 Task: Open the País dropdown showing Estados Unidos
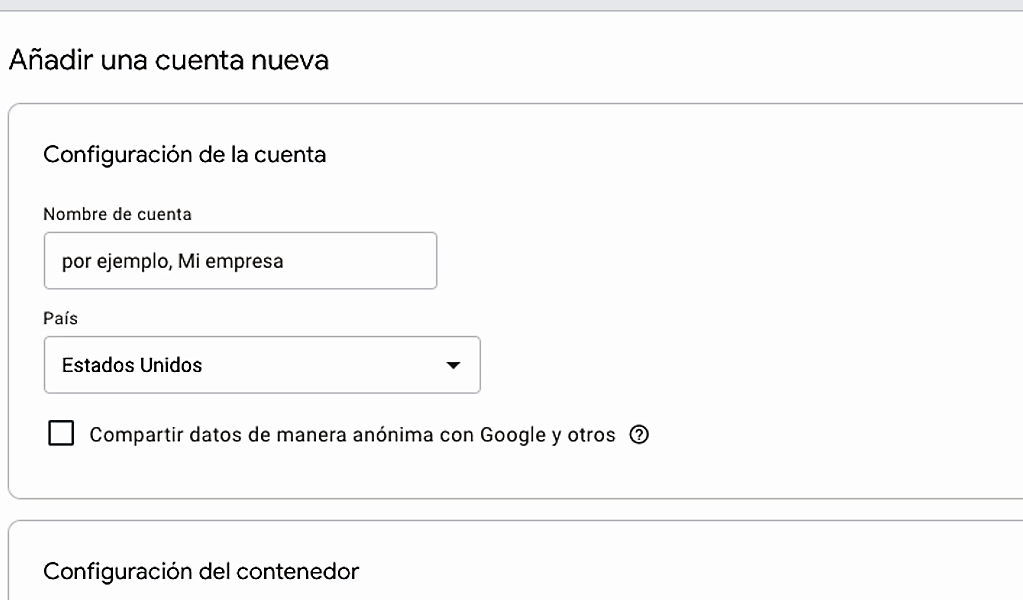tap(262, 365)
